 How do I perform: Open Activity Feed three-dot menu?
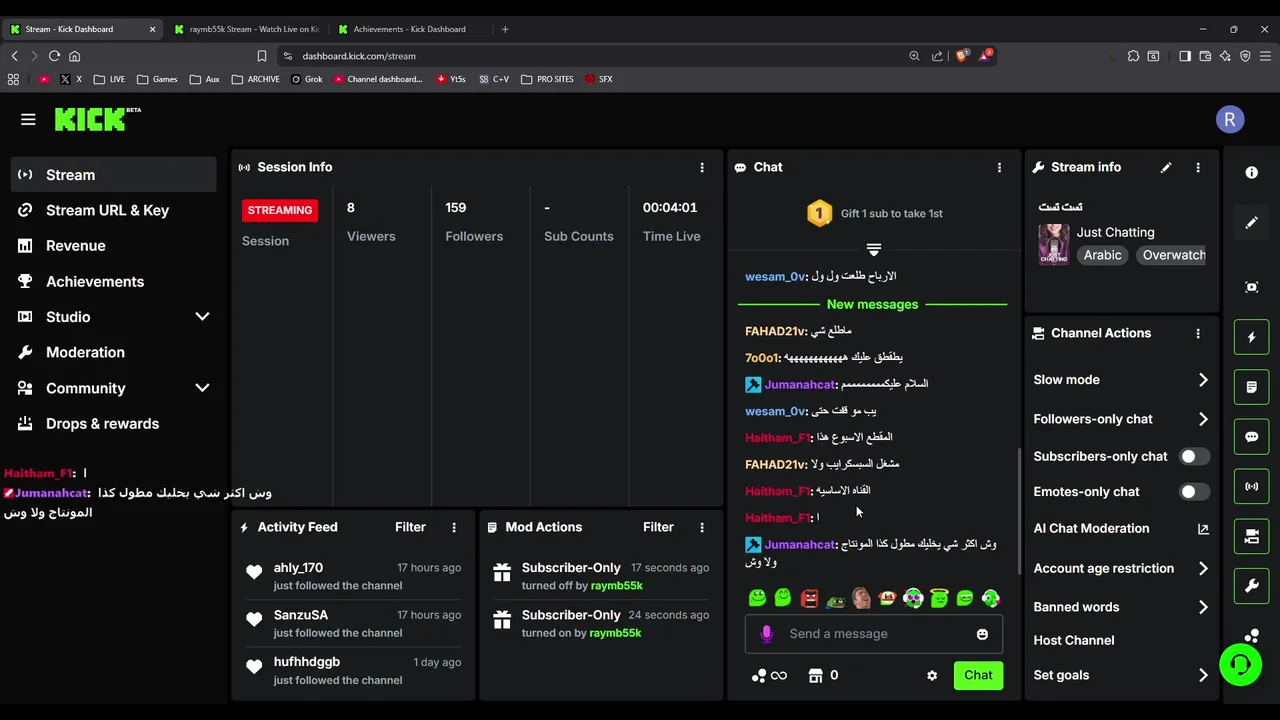tap(454, 527)
